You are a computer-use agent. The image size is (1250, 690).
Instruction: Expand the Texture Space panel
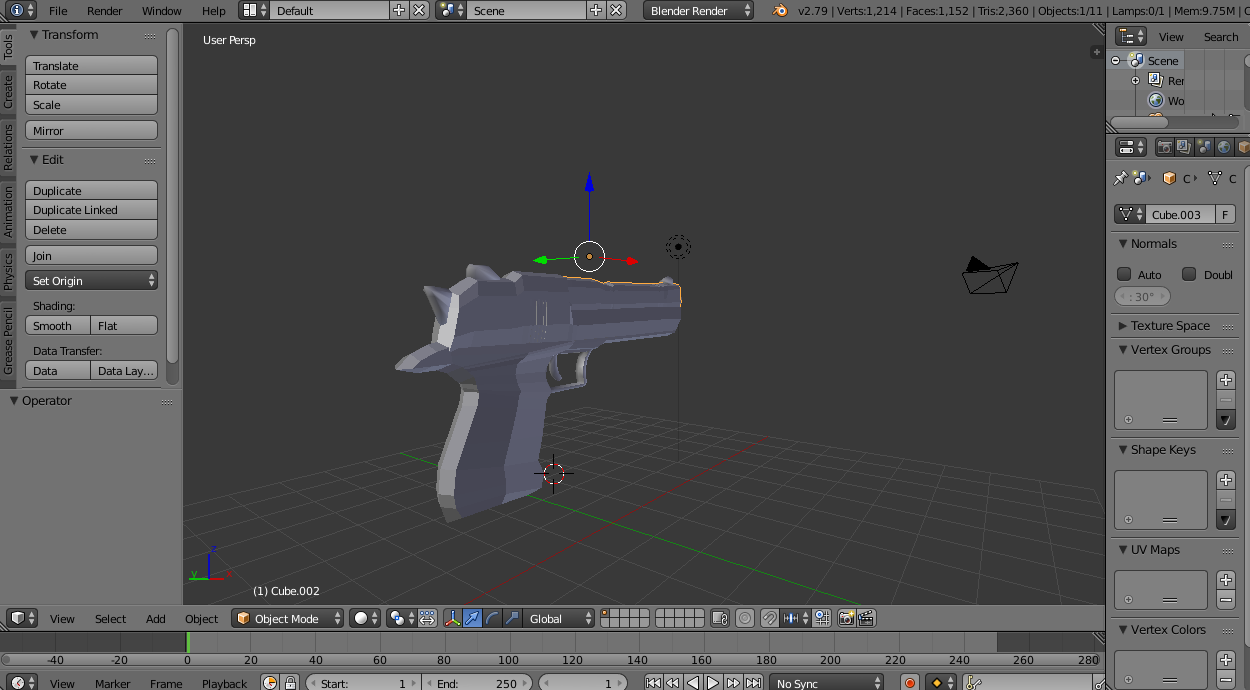[x=1122, y=325]
